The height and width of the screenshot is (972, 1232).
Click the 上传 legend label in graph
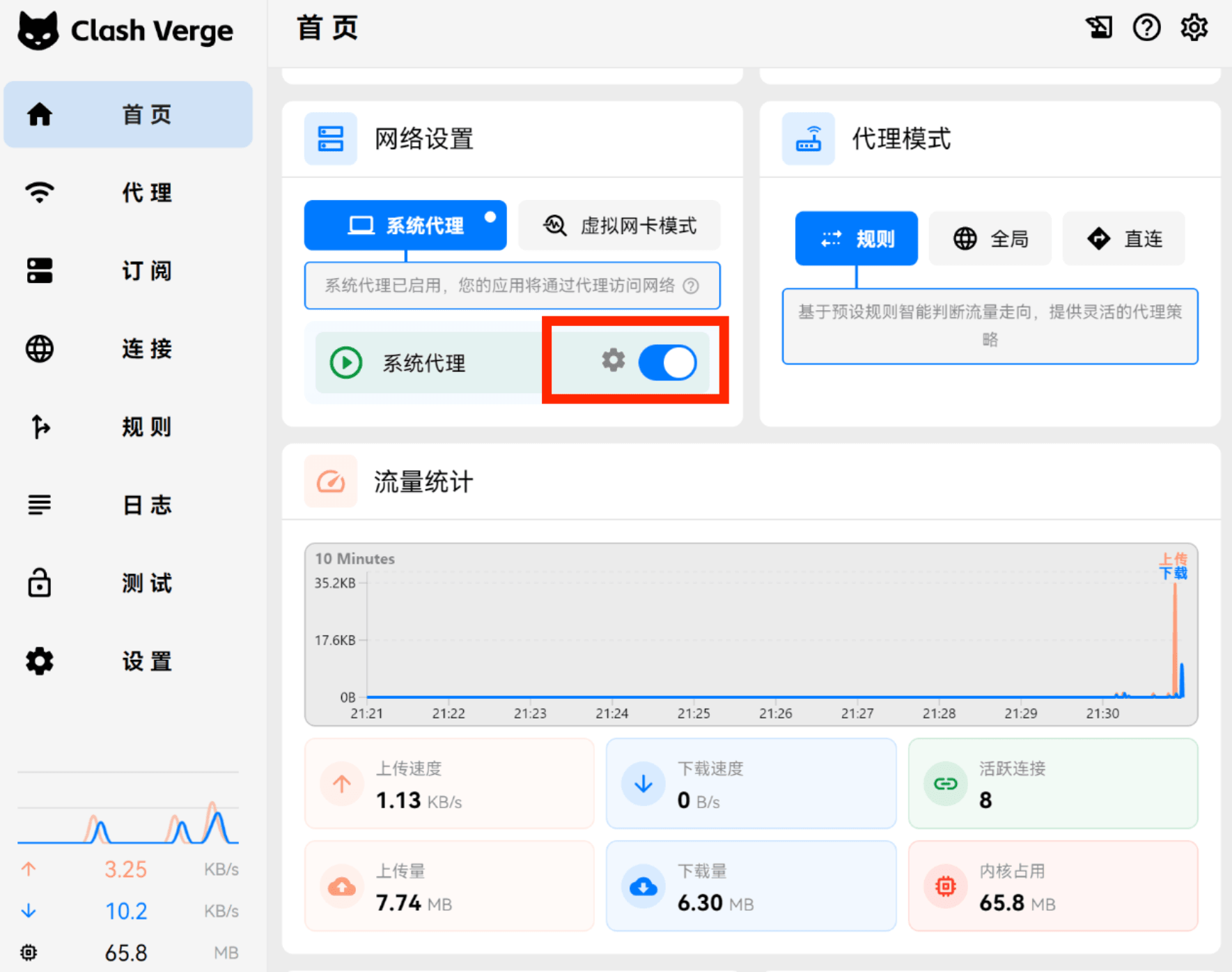1173,559
